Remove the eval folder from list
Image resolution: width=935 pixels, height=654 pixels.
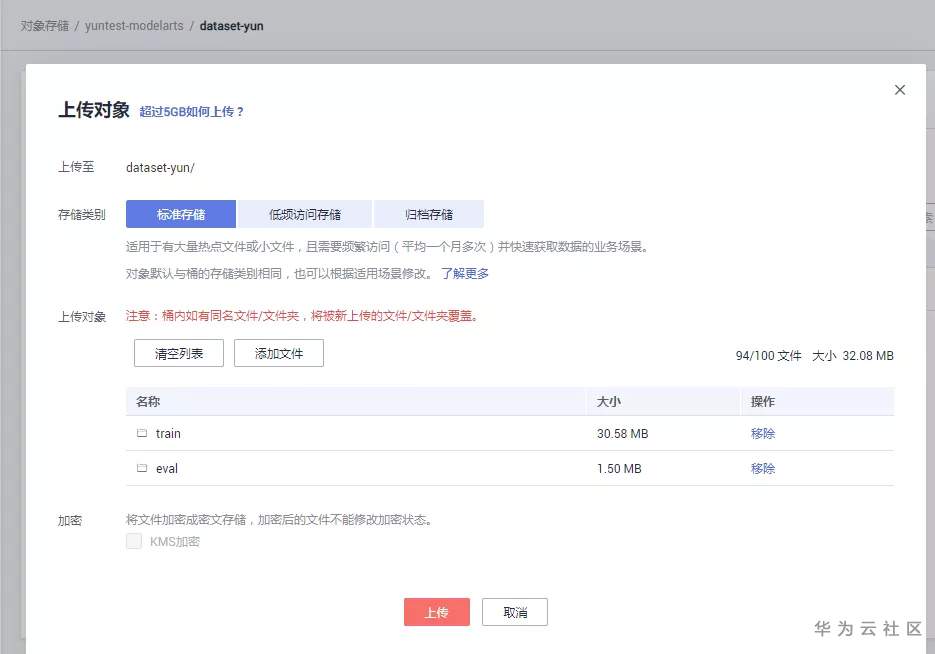pos(763,468)
